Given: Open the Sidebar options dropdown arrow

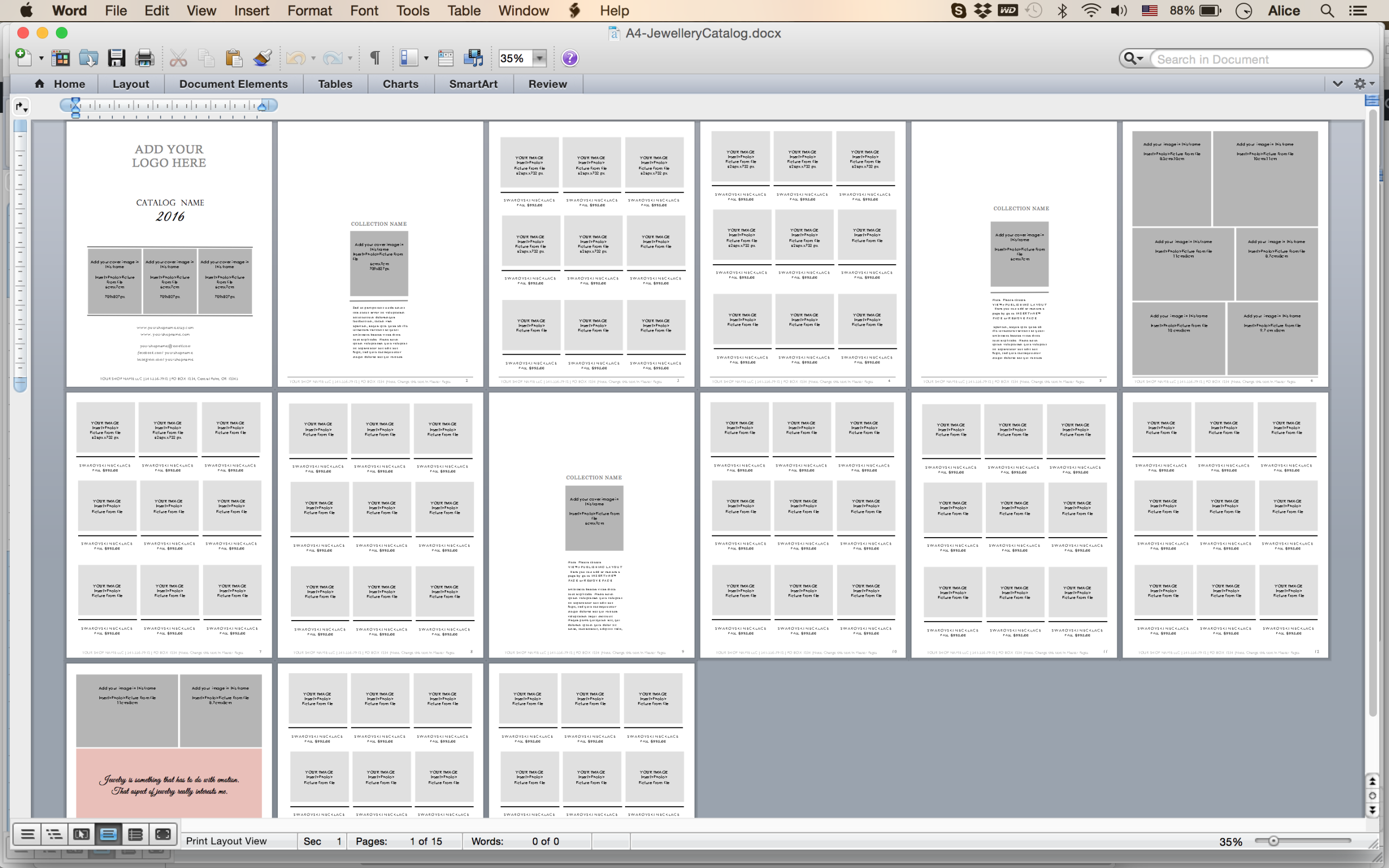Looking at the screenshot, I should pyautogui.click(x=426, y=59).
